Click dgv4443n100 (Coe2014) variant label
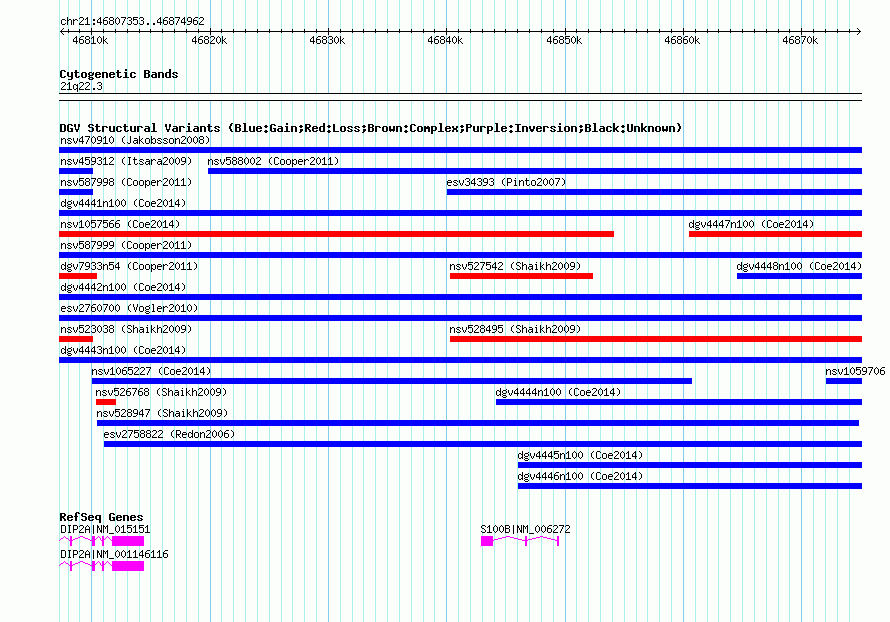This screenshot has width=890, height=622. pyautogui.click(x=123, y=350)
